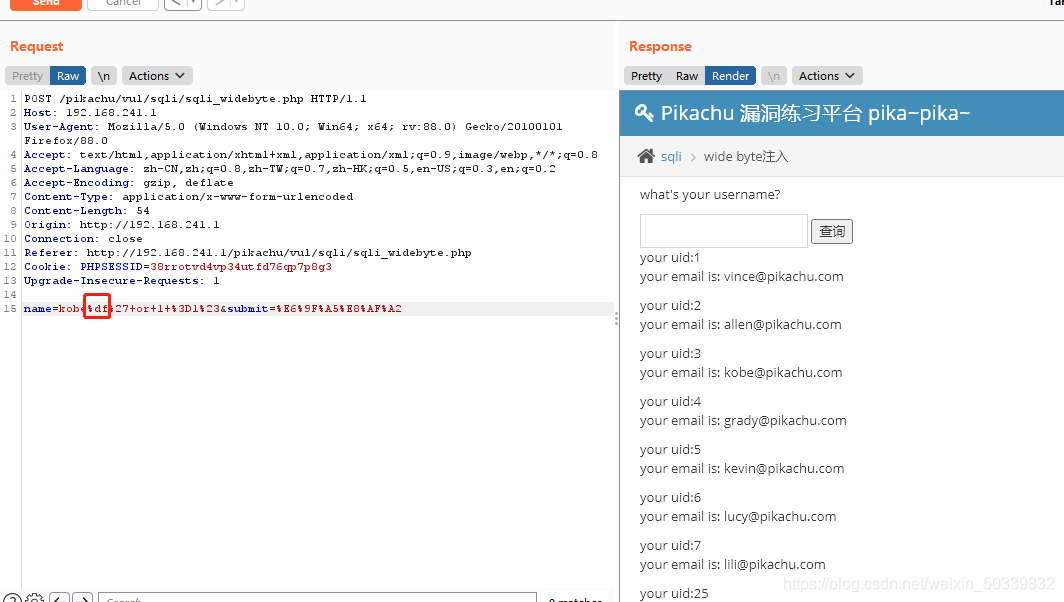The width and height of the screenshot is (1064, 602).
Task: Click the Content-Length: 54 line
Action: (87, 211)
